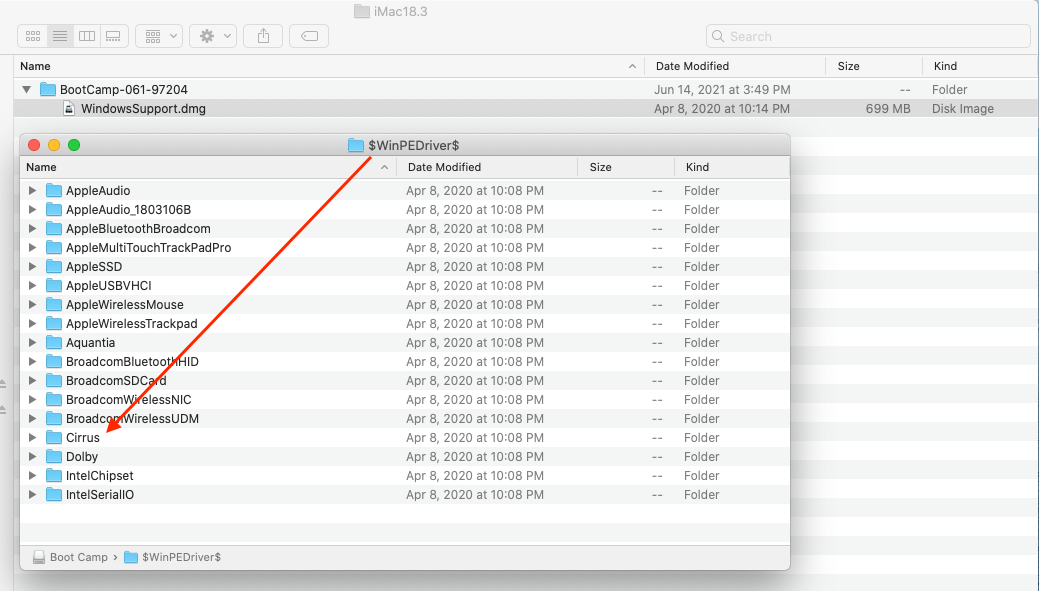
Task: Expand the Cirrus folder
Action: 32,437
